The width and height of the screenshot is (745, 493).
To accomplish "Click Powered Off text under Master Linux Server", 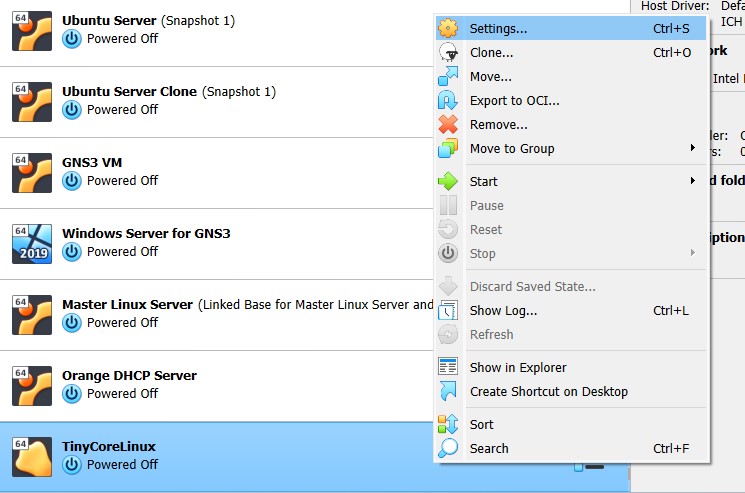I will point(123,322).
